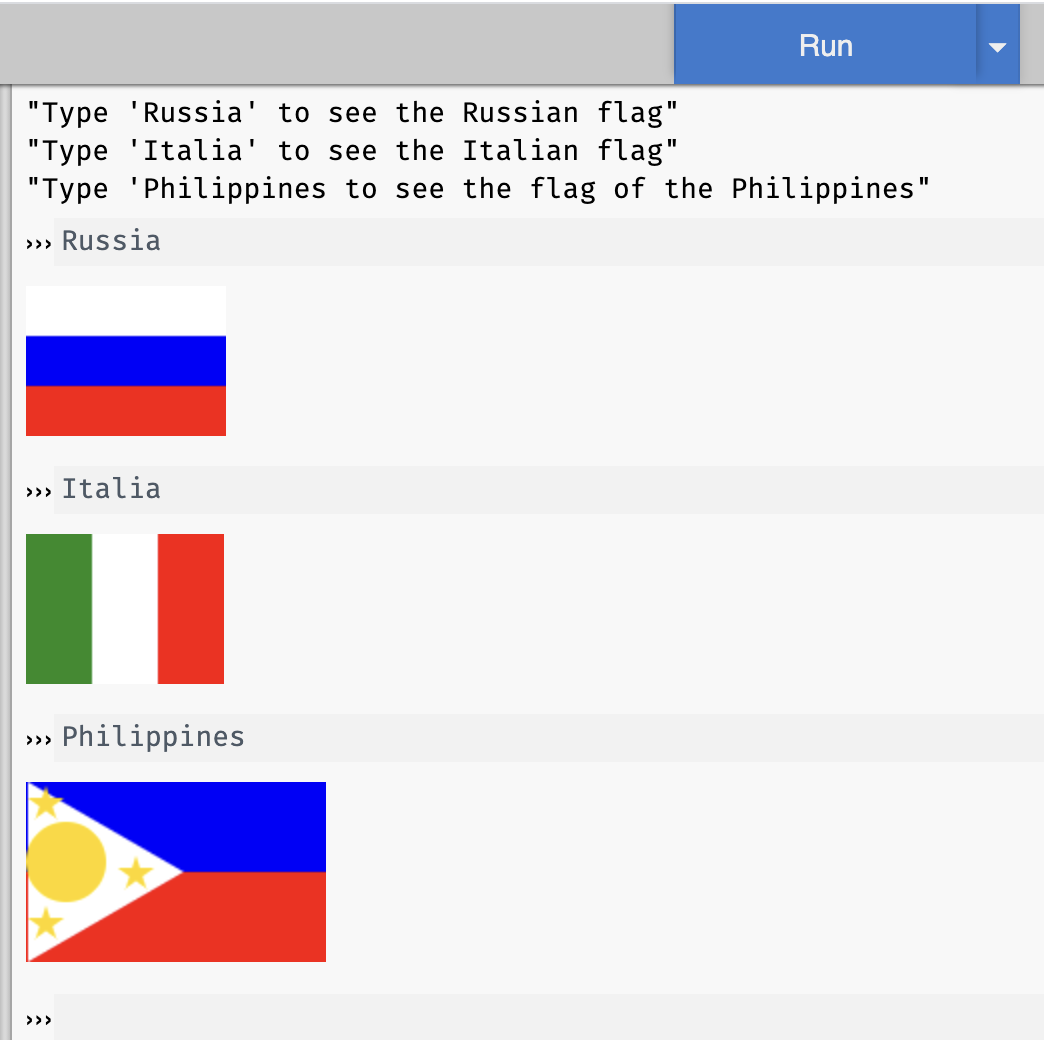Click the prompt chevrons on empty line
1044x1040 pixels.
pos(38,1020)
